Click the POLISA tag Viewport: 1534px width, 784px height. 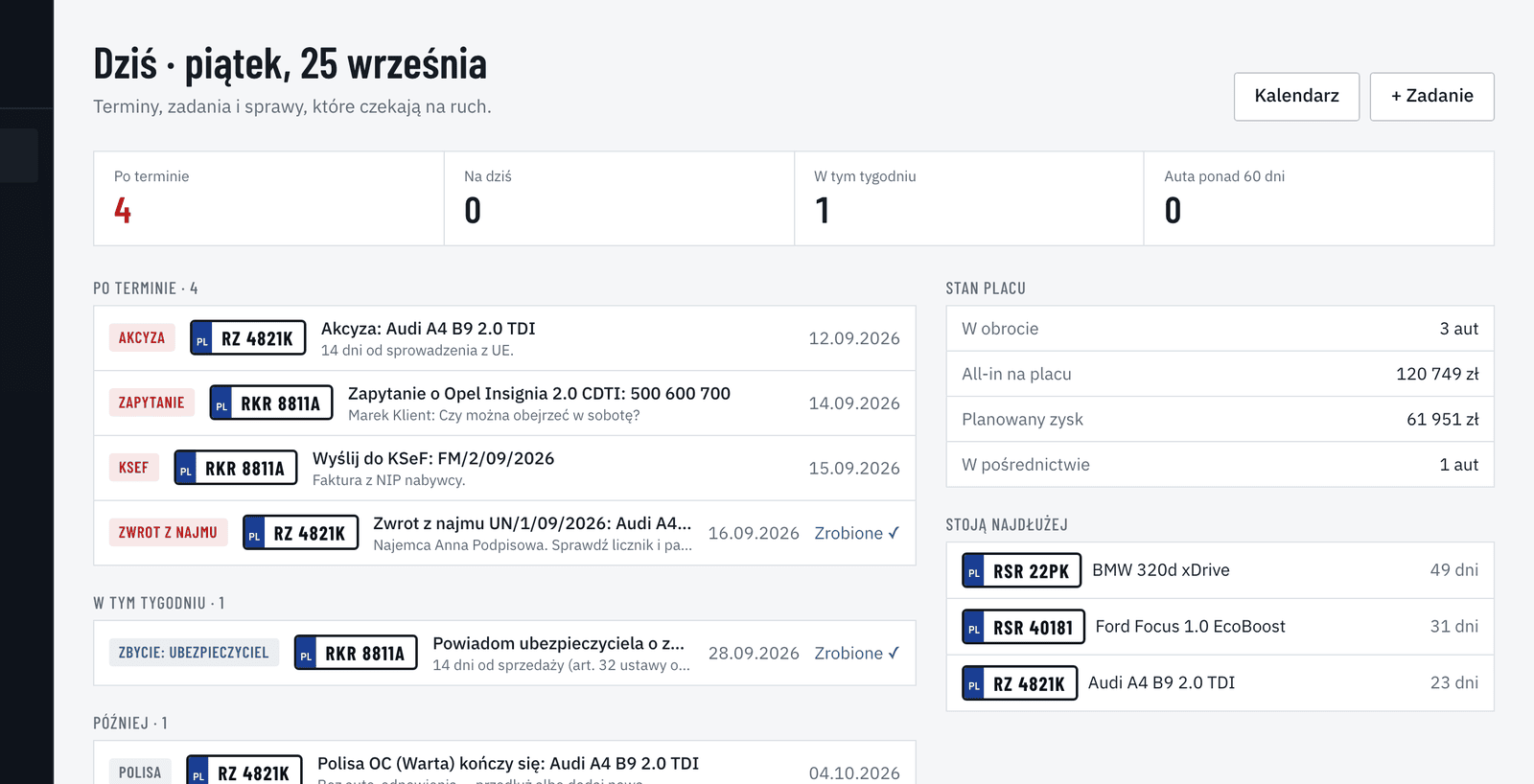pyautogui.click(x=140, y=772)
